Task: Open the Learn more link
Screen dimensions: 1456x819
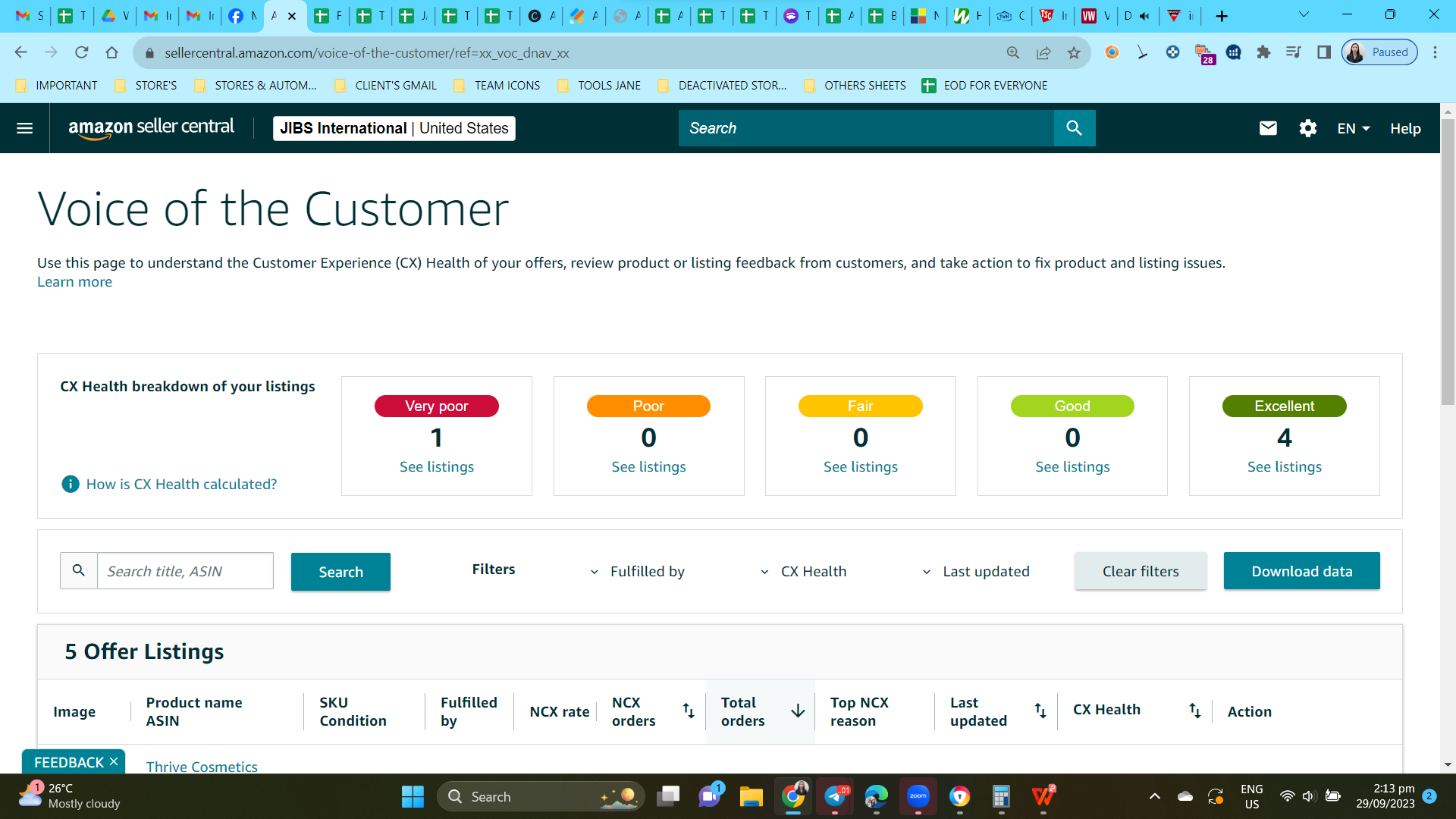Action: pos(74,282)
